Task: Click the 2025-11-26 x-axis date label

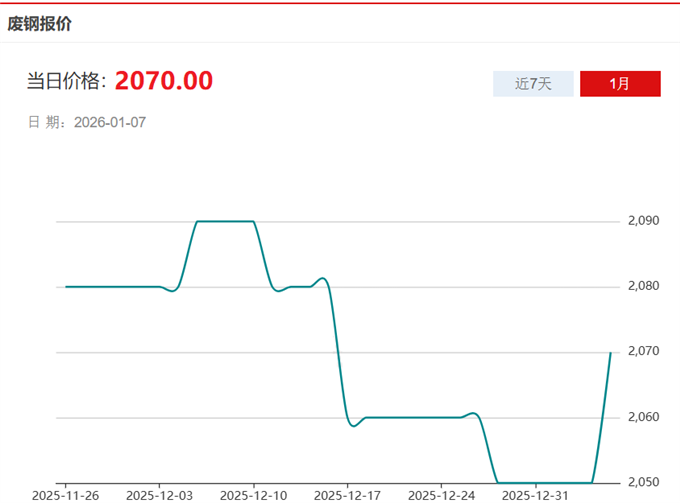Action: pos(66,494)
